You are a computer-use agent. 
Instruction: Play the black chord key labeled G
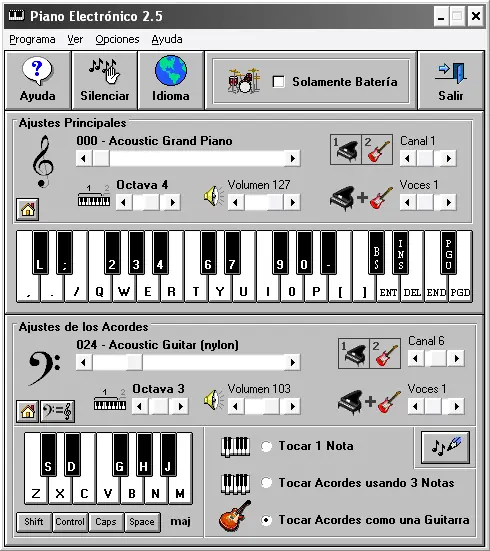pyautogui.click(x=120, y=455)
